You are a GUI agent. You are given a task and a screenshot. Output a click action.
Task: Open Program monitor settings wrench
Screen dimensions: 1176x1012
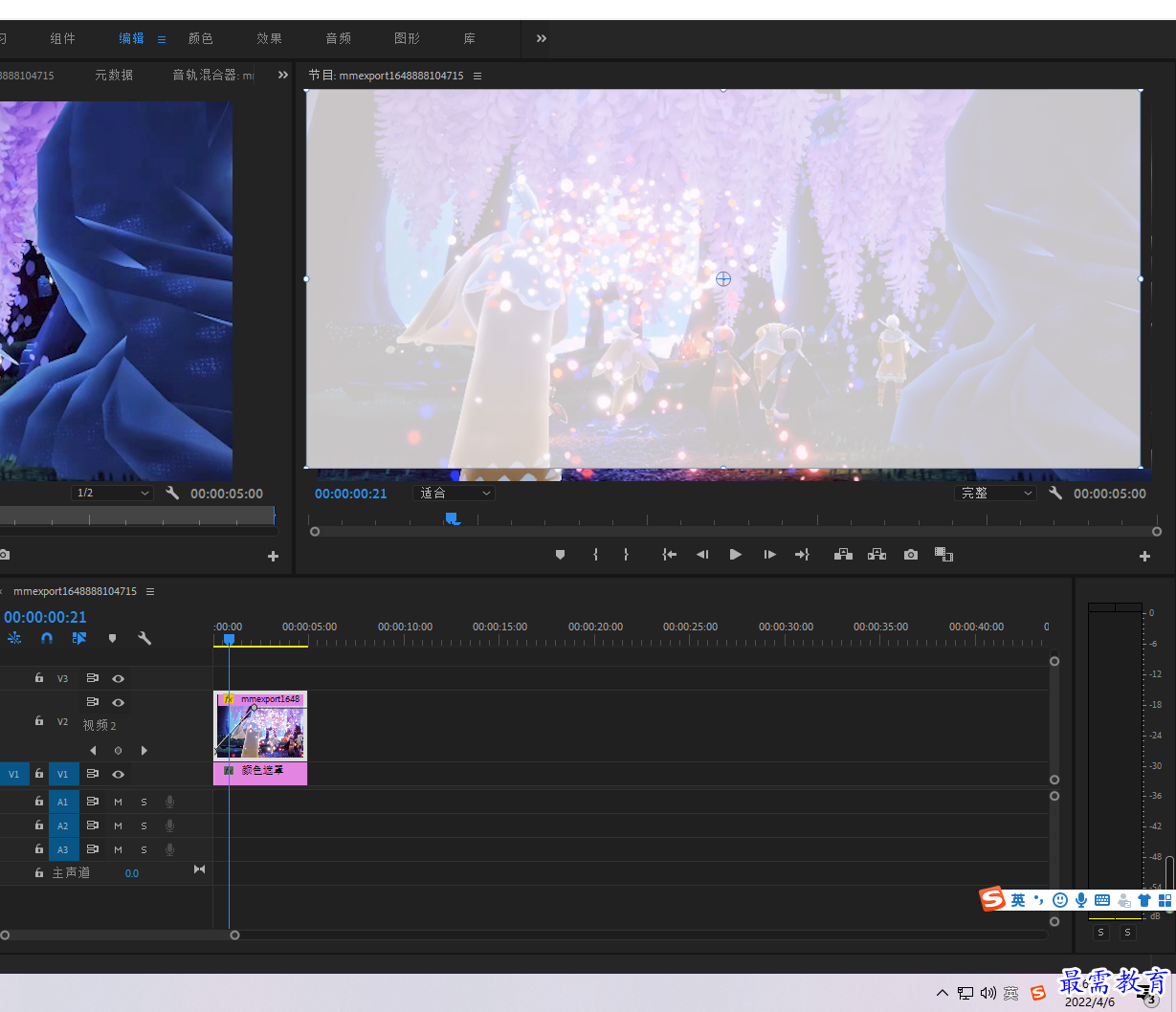point(1055,493)
